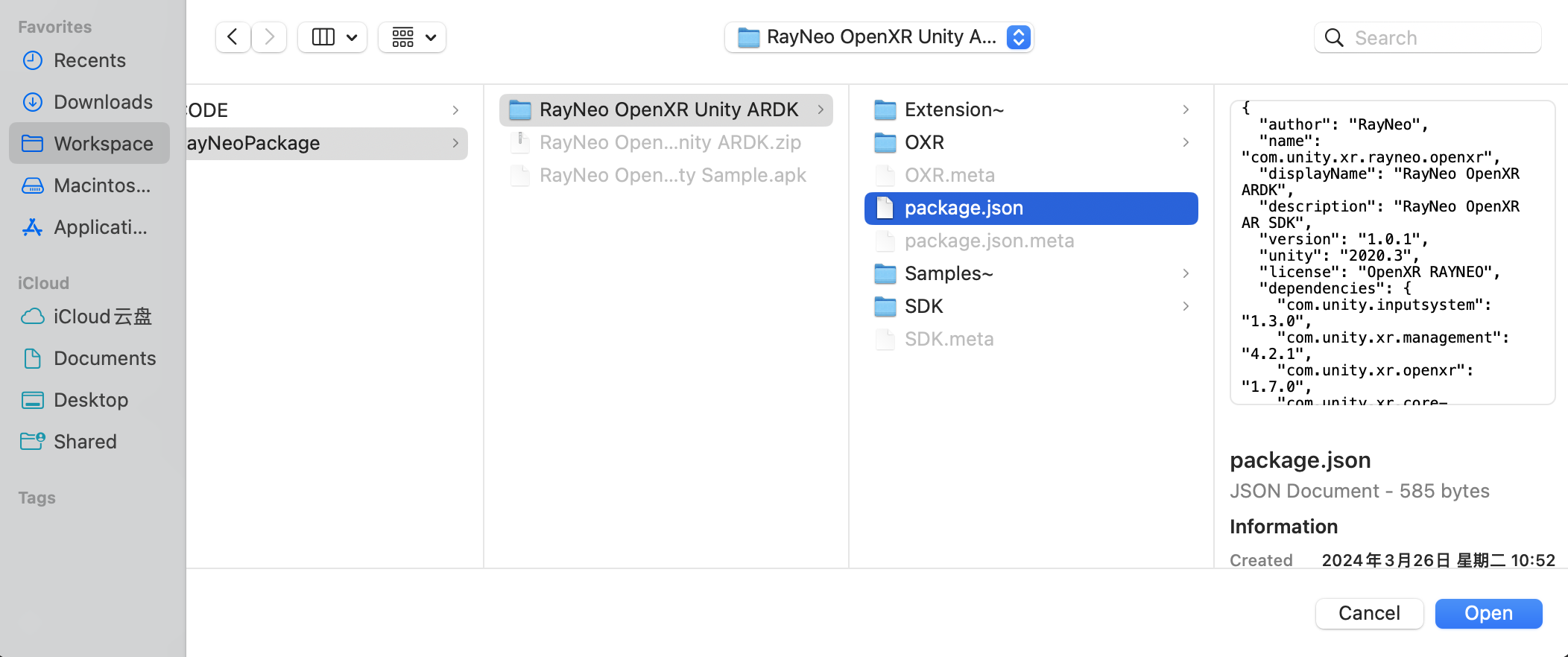Viewport: 1568px width, 657px height.
Task: Click the Workspace folder icon
Action: point(33,143)
